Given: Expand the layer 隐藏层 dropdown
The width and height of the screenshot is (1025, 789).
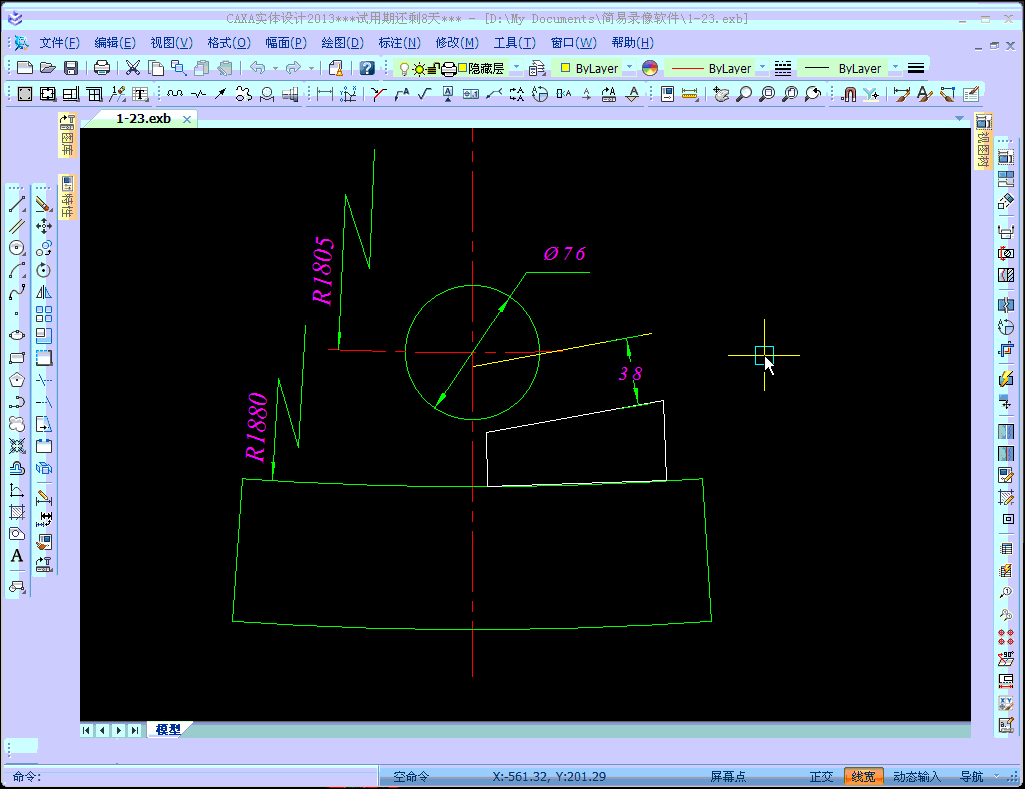Looking at the screenshot, I should [x=517, y=68].
